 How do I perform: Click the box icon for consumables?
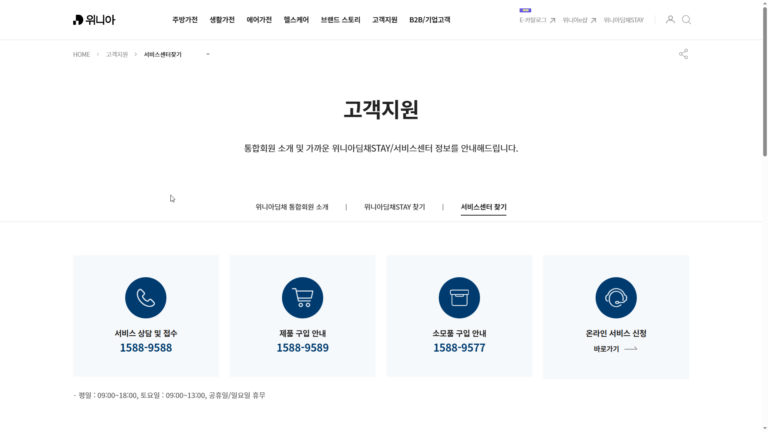tap(459, 298)
